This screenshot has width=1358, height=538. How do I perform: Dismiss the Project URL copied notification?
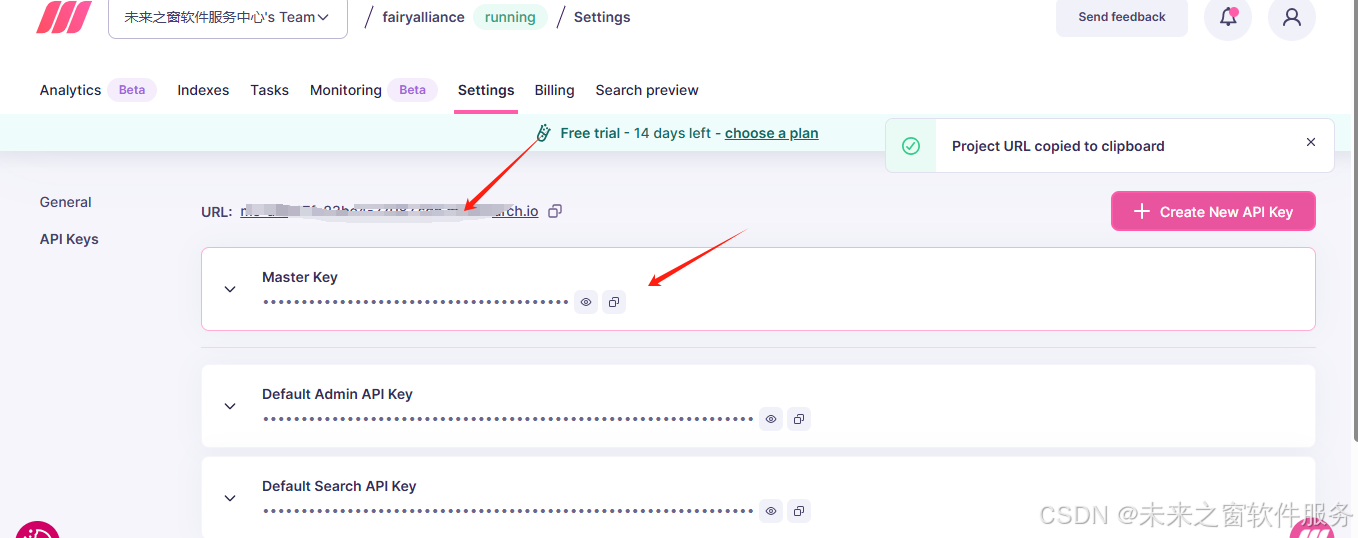tap(1311, 142)
